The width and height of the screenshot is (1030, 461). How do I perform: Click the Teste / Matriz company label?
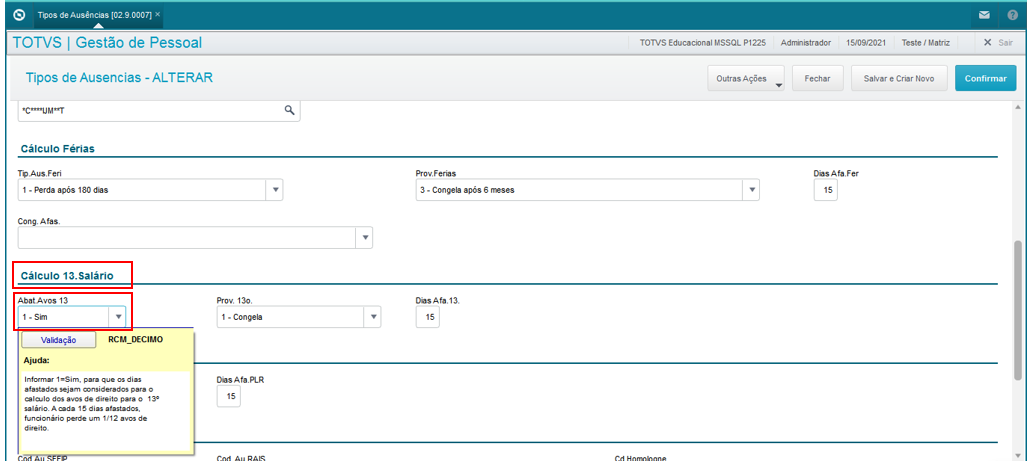point(926,43)
